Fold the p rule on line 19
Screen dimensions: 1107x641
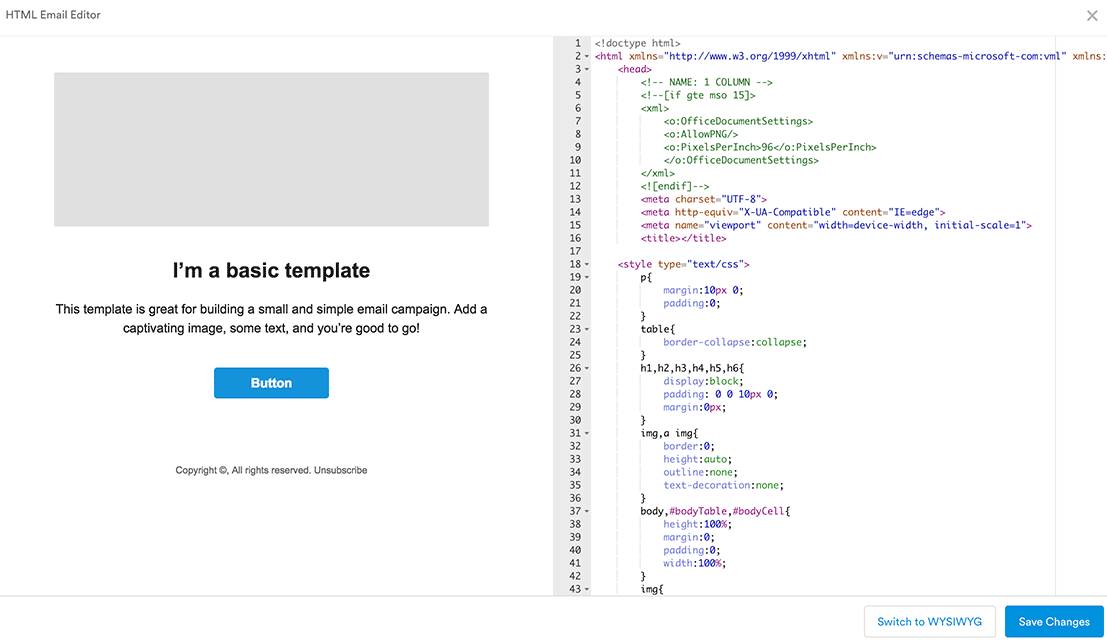(x=587, y=278)
